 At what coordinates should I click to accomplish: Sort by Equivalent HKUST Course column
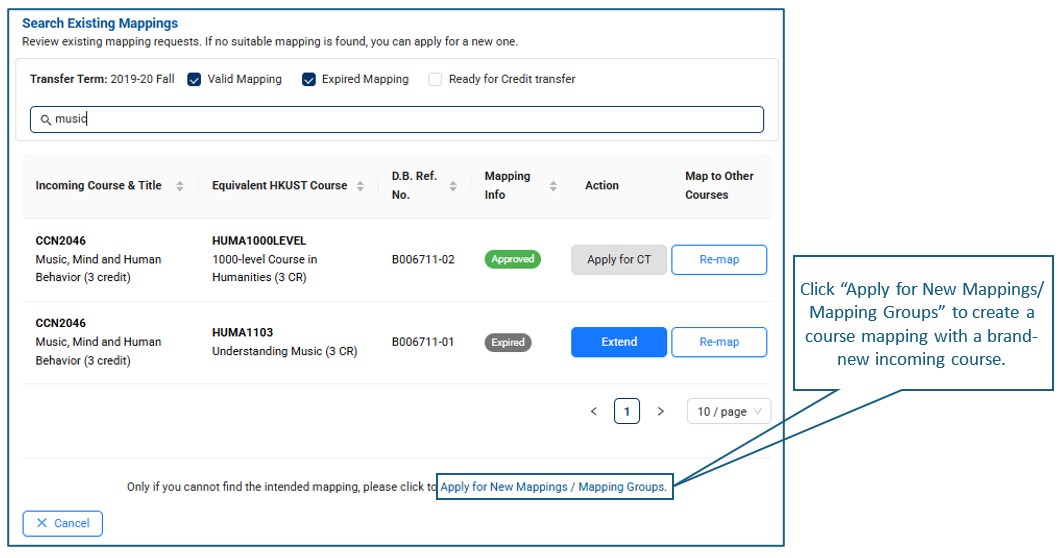pyautogui.click(x=360, y=185)
